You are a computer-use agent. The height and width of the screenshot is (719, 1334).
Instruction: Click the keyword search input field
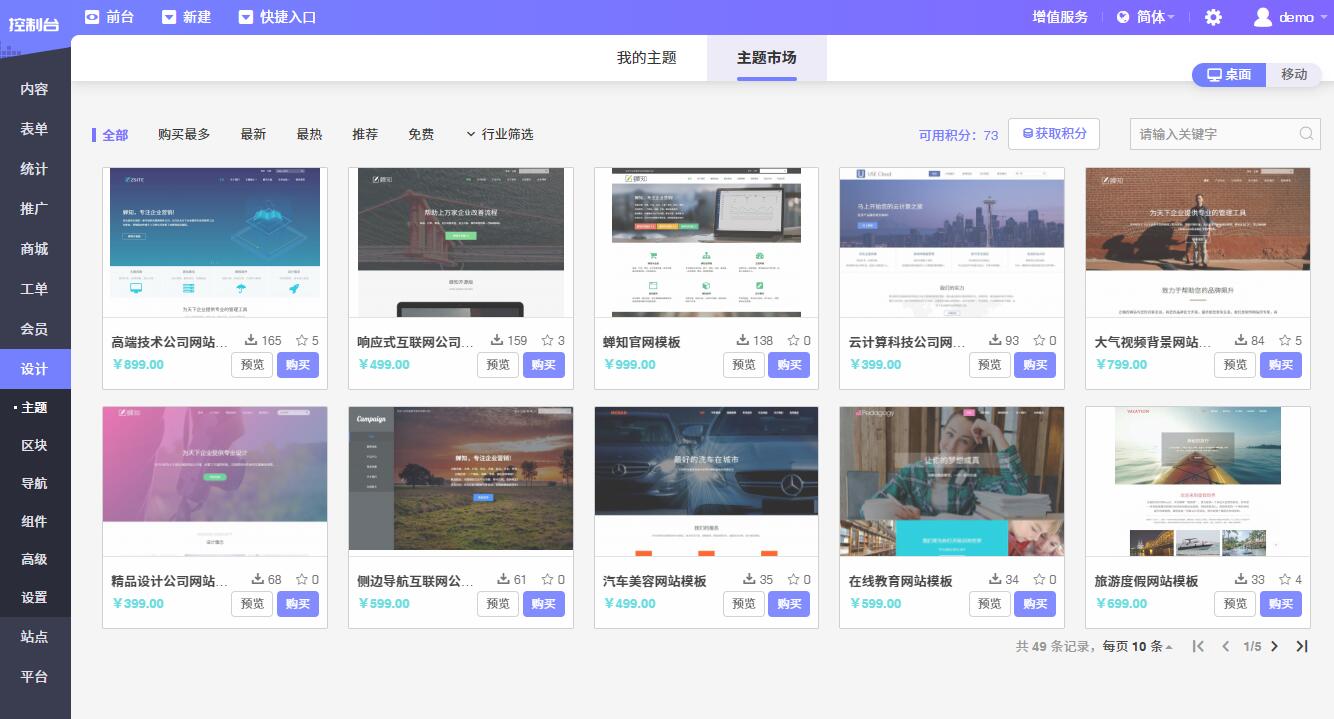[x=1214, y=134]
